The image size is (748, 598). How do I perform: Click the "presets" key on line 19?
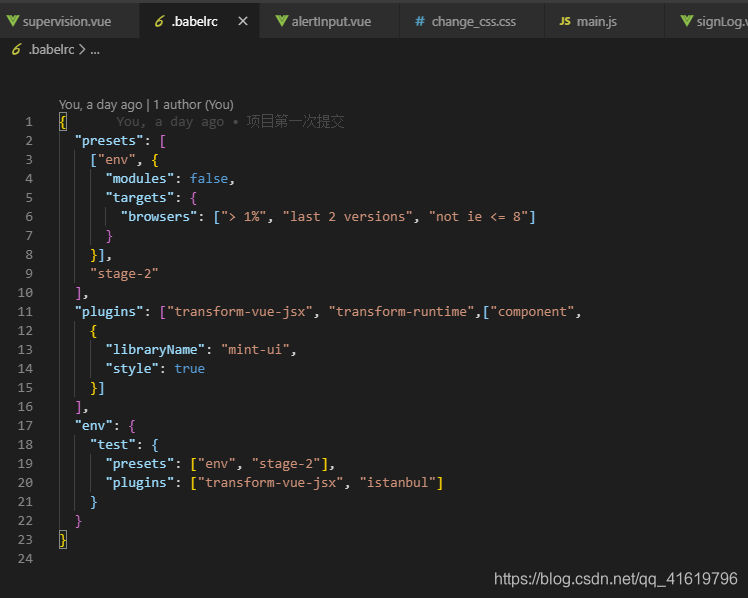click(x=140, y=464)
